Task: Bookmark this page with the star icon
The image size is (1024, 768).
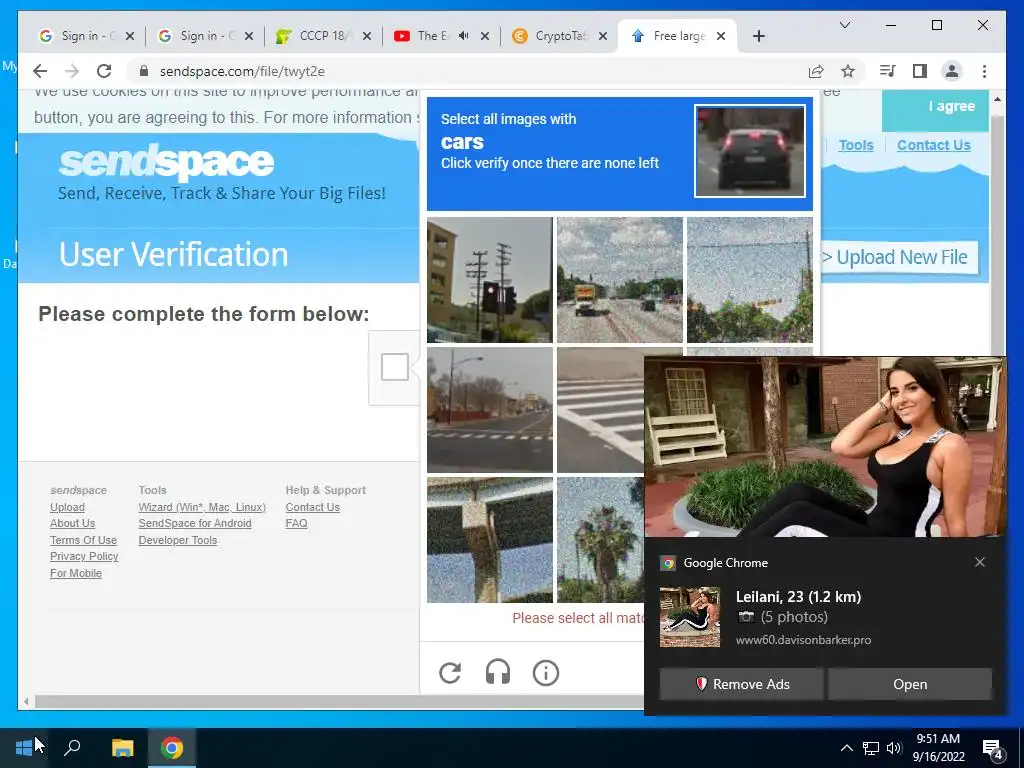Action: pyautogui.click(x=848, y=71)
